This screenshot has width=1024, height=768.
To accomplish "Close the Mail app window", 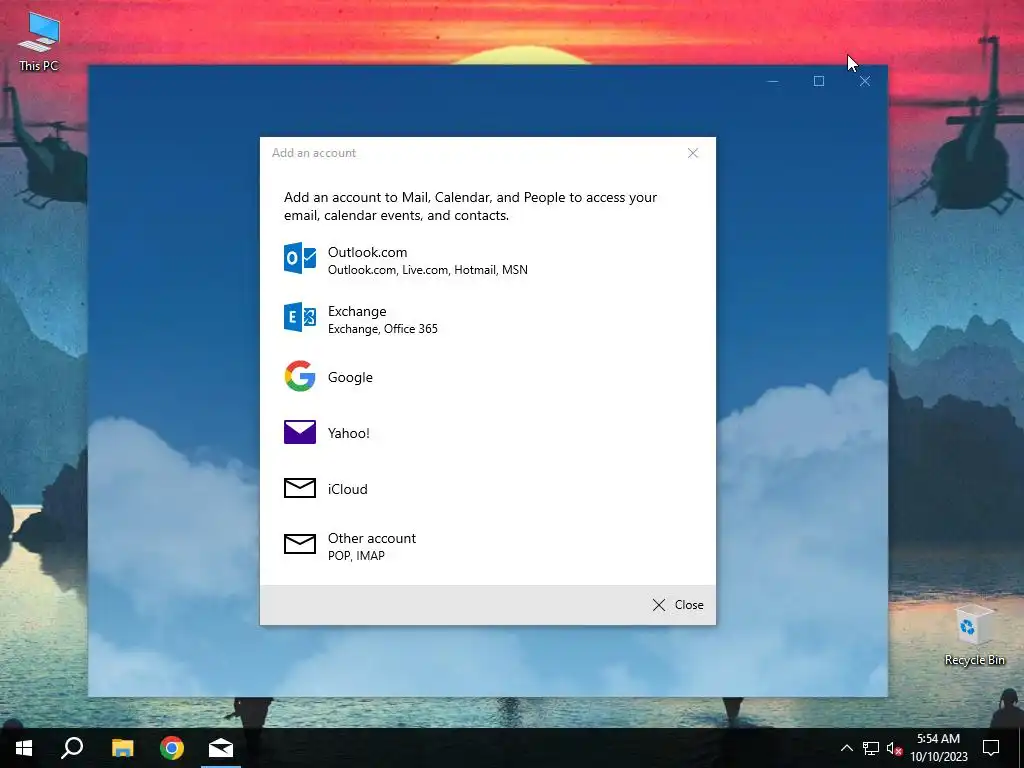I will pos(865,81).
